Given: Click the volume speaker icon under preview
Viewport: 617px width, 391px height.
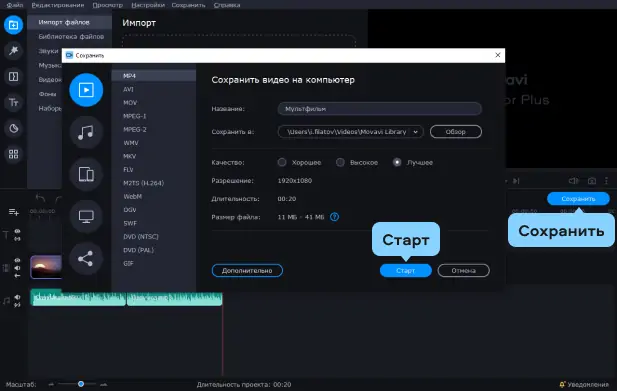Looking at the screenshot, I should click(x=574, y=181).
